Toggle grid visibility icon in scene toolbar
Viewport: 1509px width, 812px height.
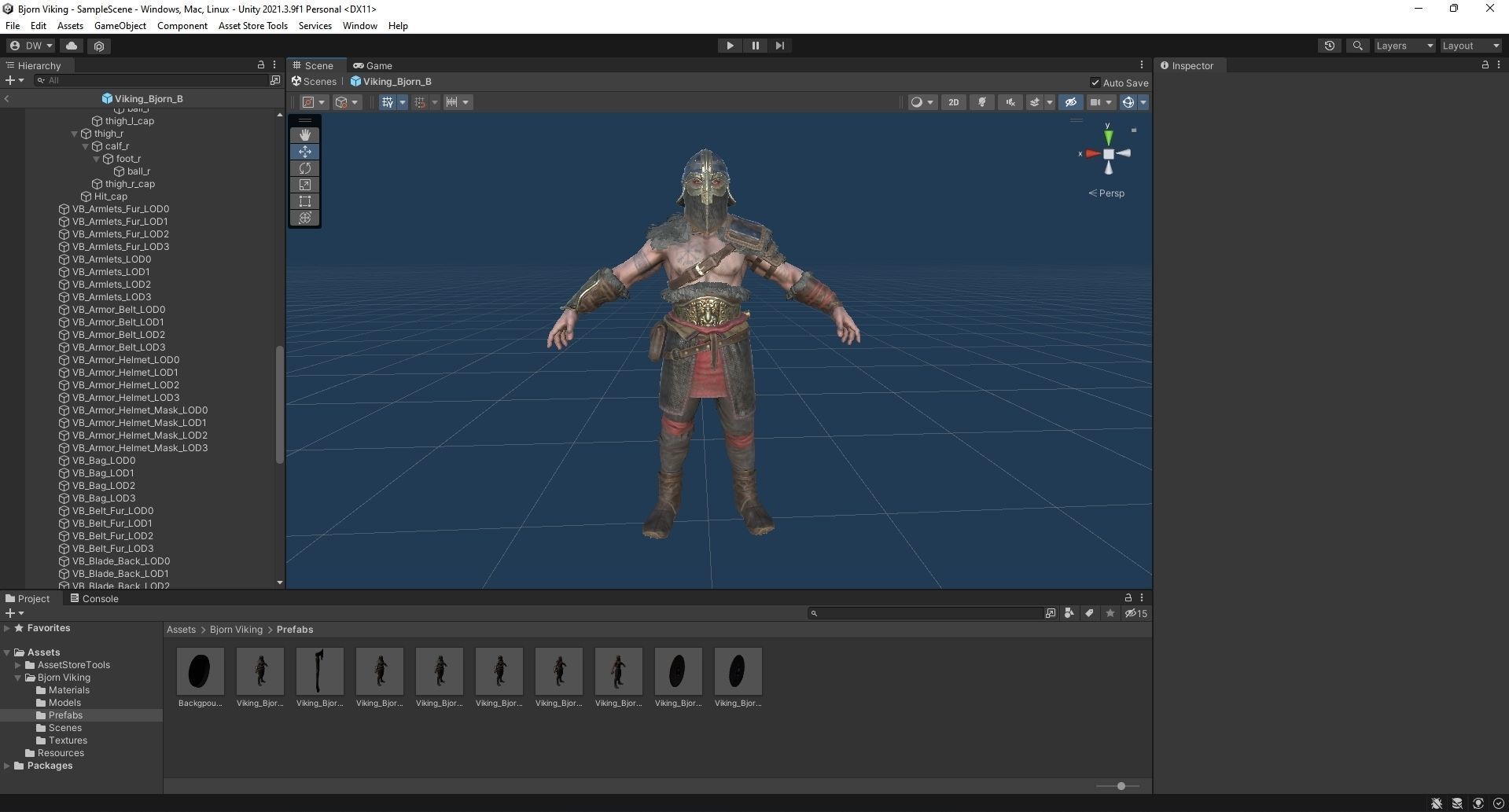tap(387, 102)
